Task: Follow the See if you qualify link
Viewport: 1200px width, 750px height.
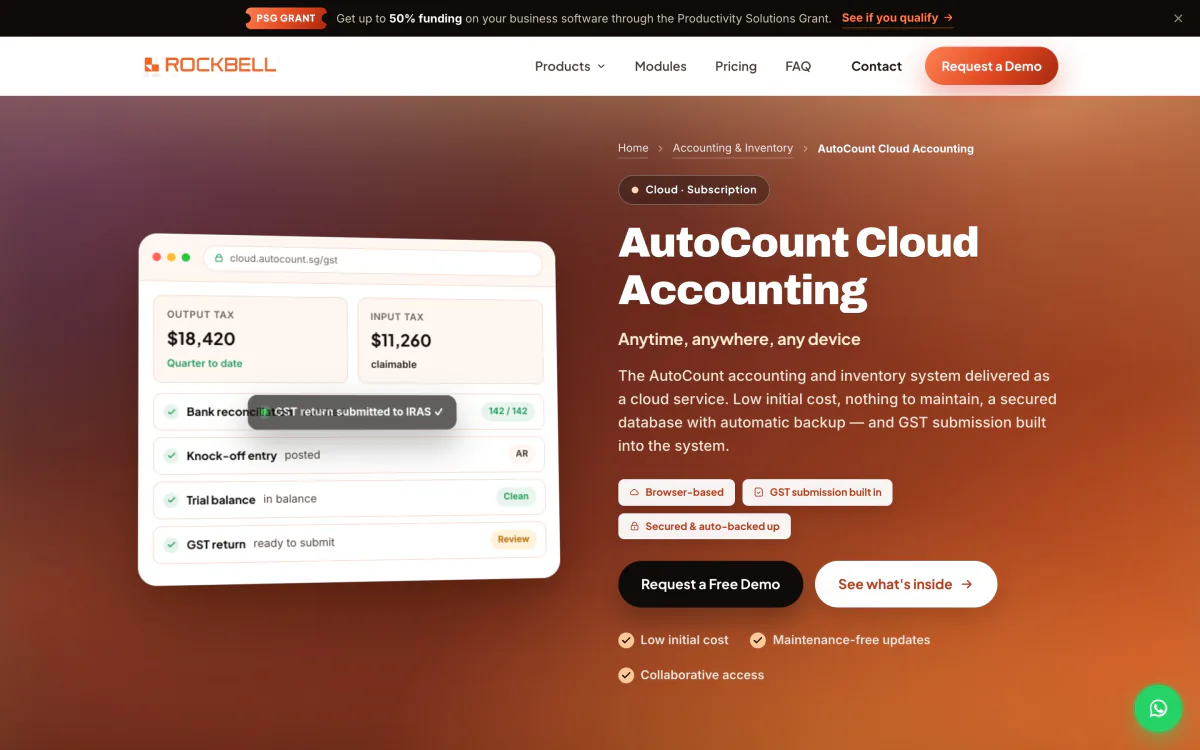Action: pyautogui.click(x=897, y=18)
